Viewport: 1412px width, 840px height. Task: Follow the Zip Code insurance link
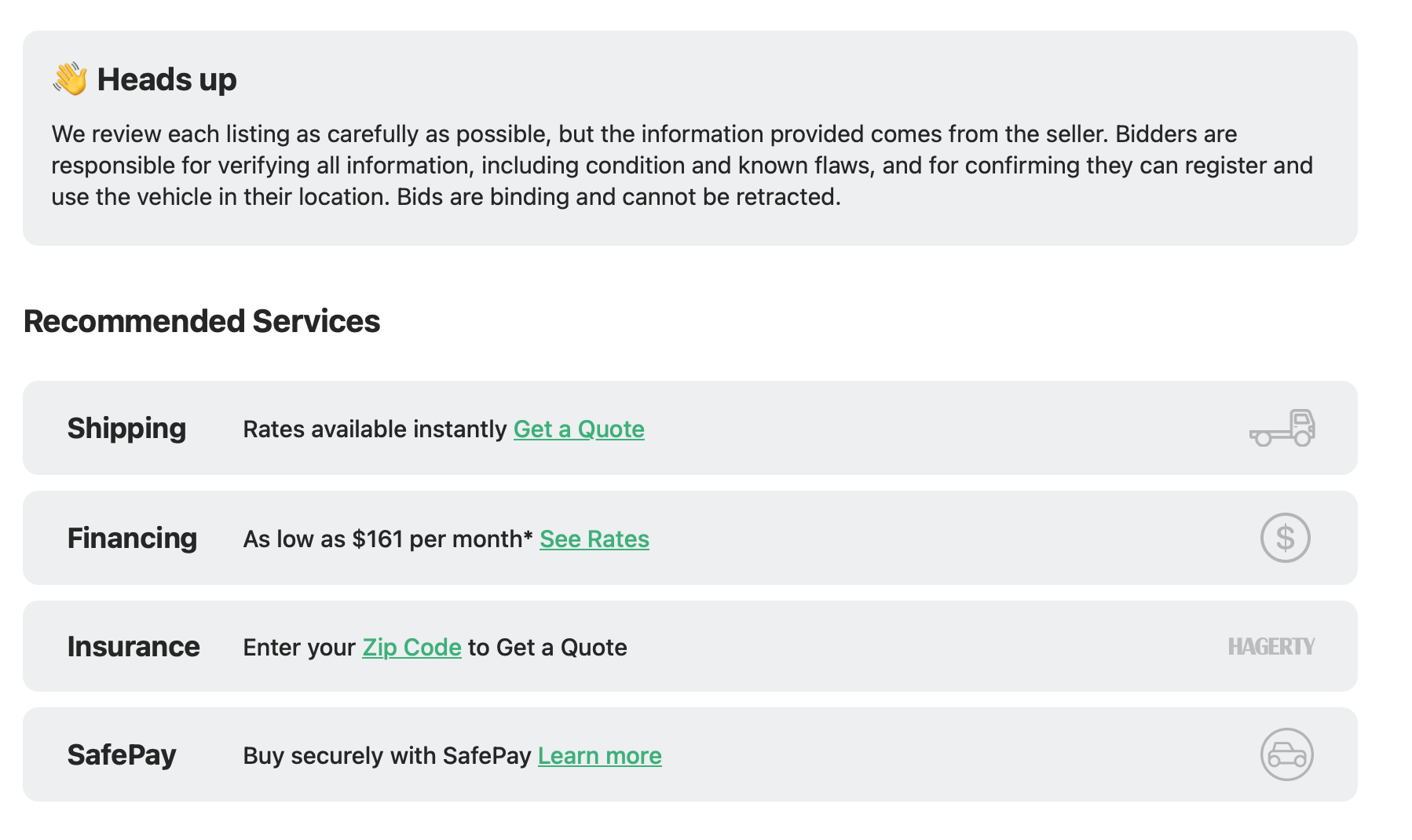coord(412,648)
